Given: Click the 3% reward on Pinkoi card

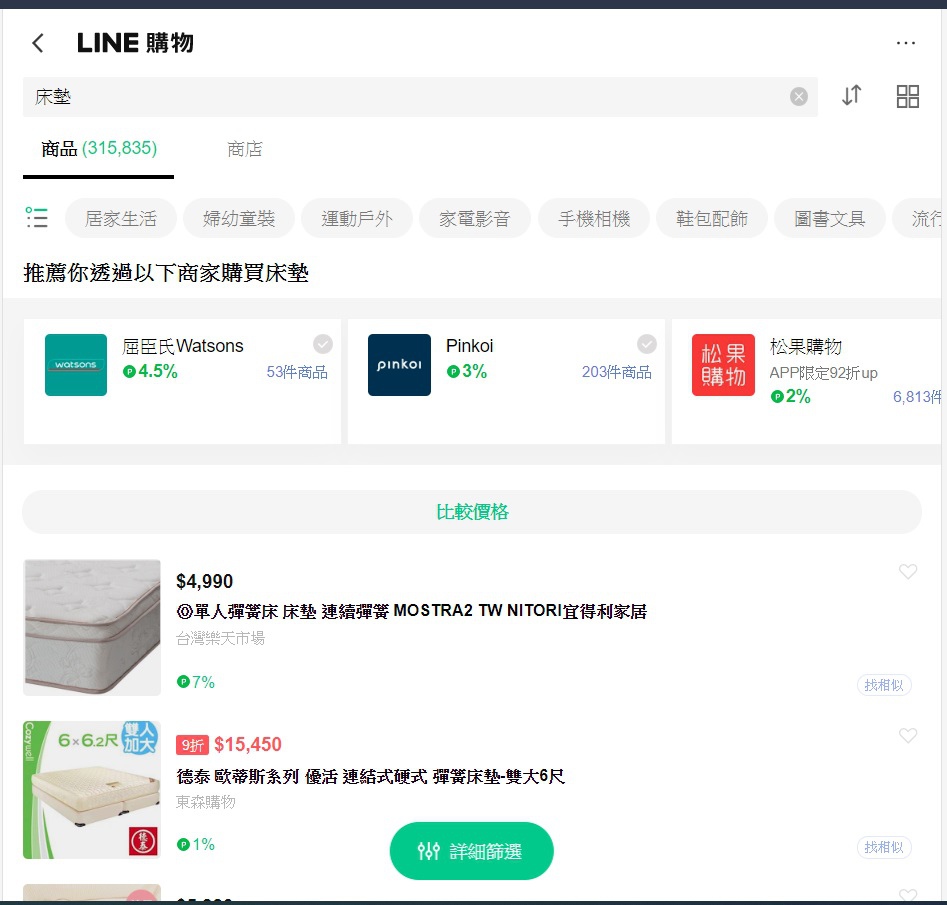Looking at the screenshot, I should tap(466, 371).
